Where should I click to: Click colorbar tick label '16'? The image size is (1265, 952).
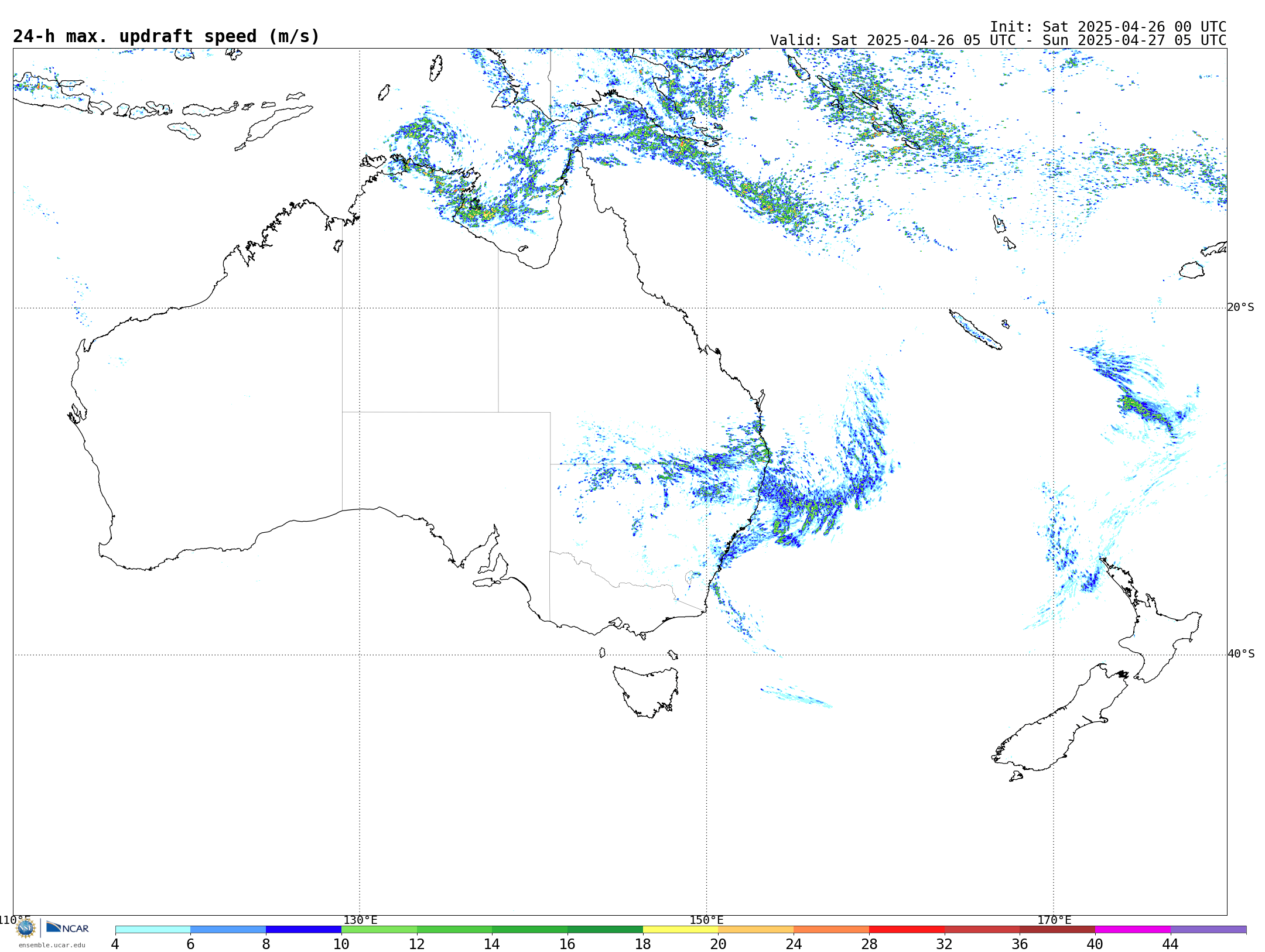click(567, 944)
